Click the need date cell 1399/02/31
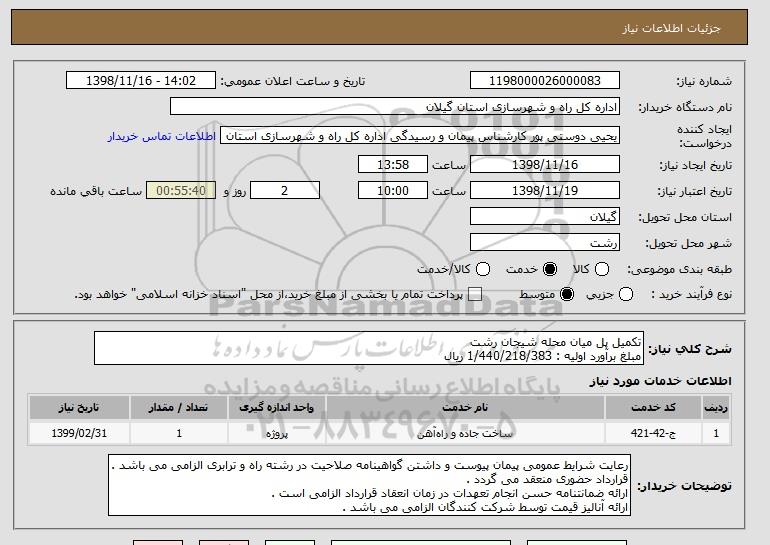The height and width of the screenshot is (545, 770). tap(79, 434)
